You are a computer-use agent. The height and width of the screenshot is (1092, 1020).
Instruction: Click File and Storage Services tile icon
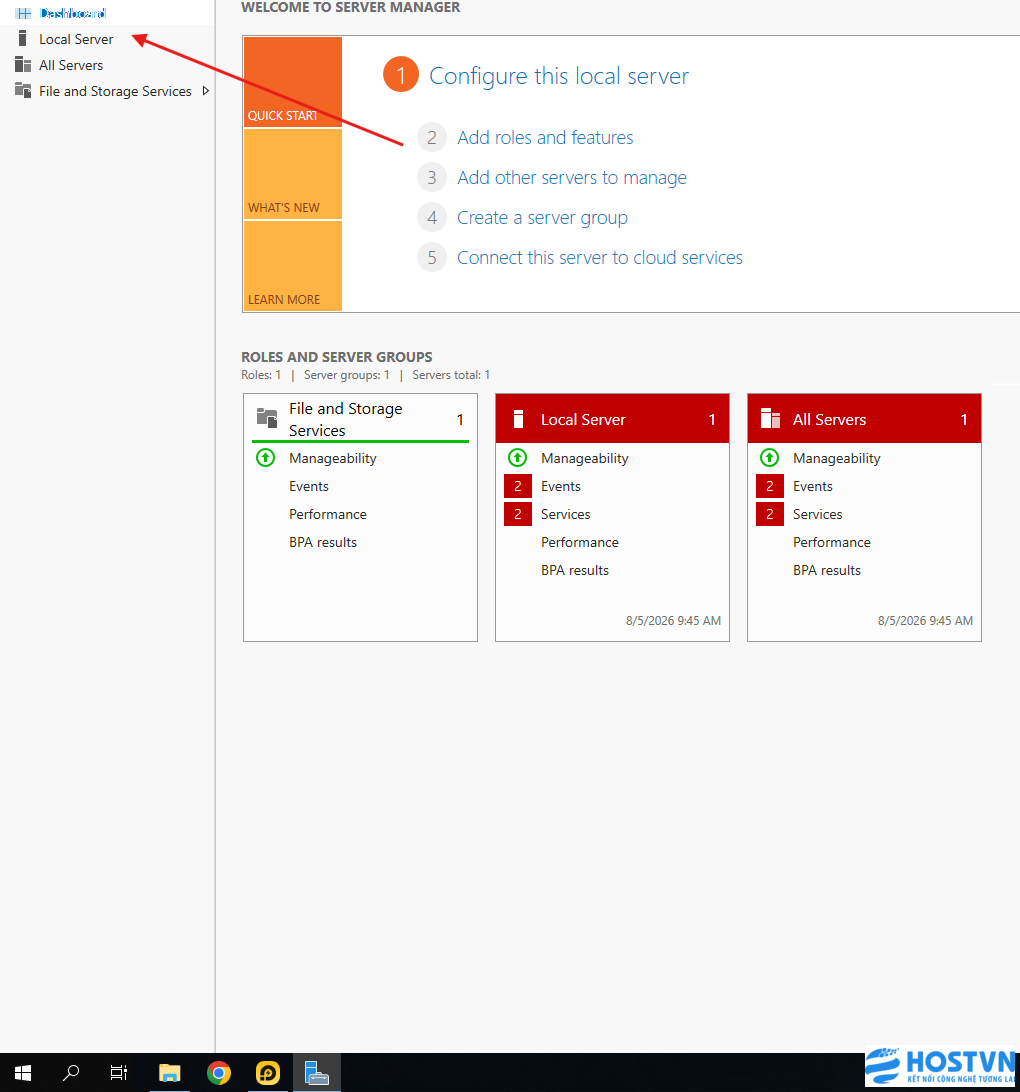tap(267, 417)
